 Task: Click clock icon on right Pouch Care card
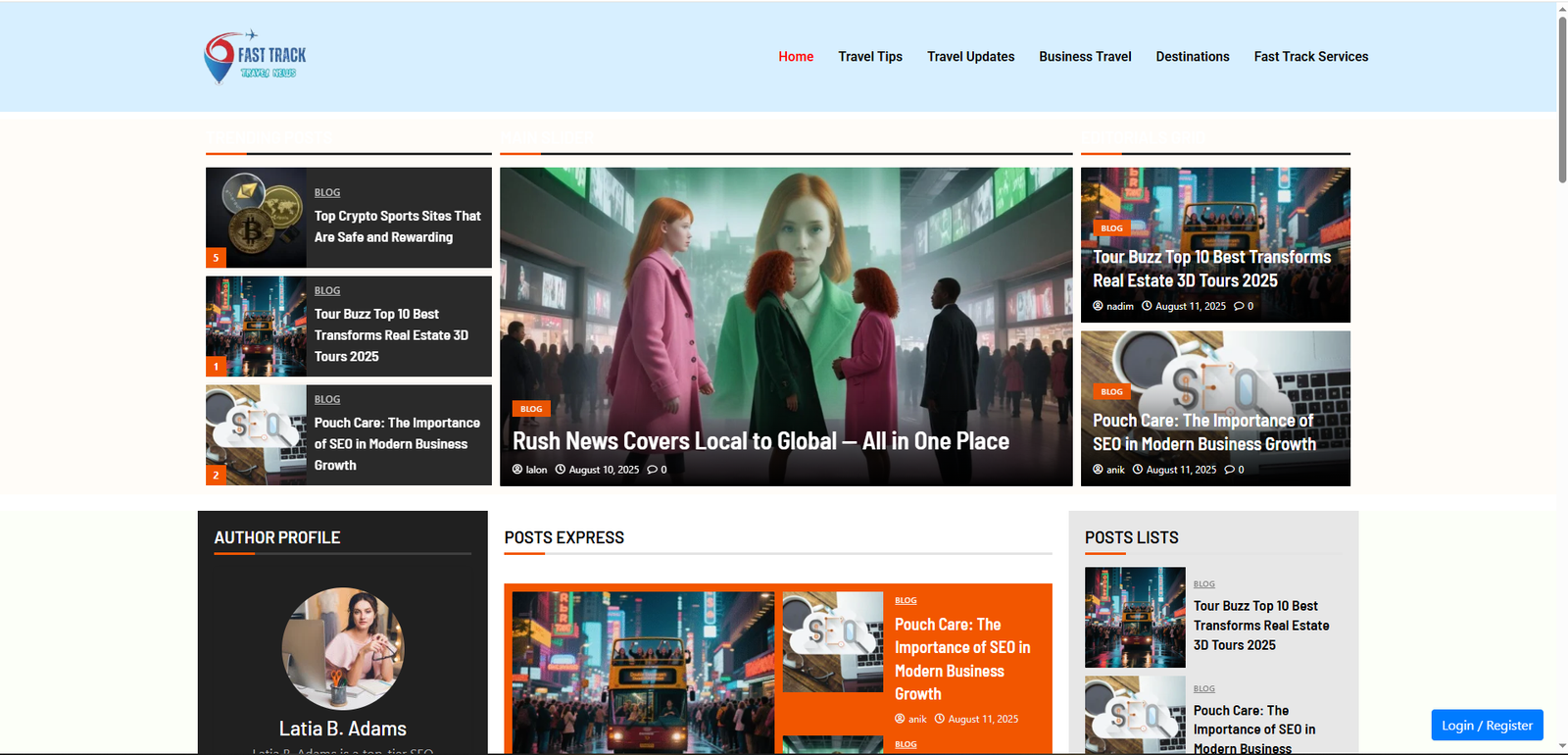1138,470
